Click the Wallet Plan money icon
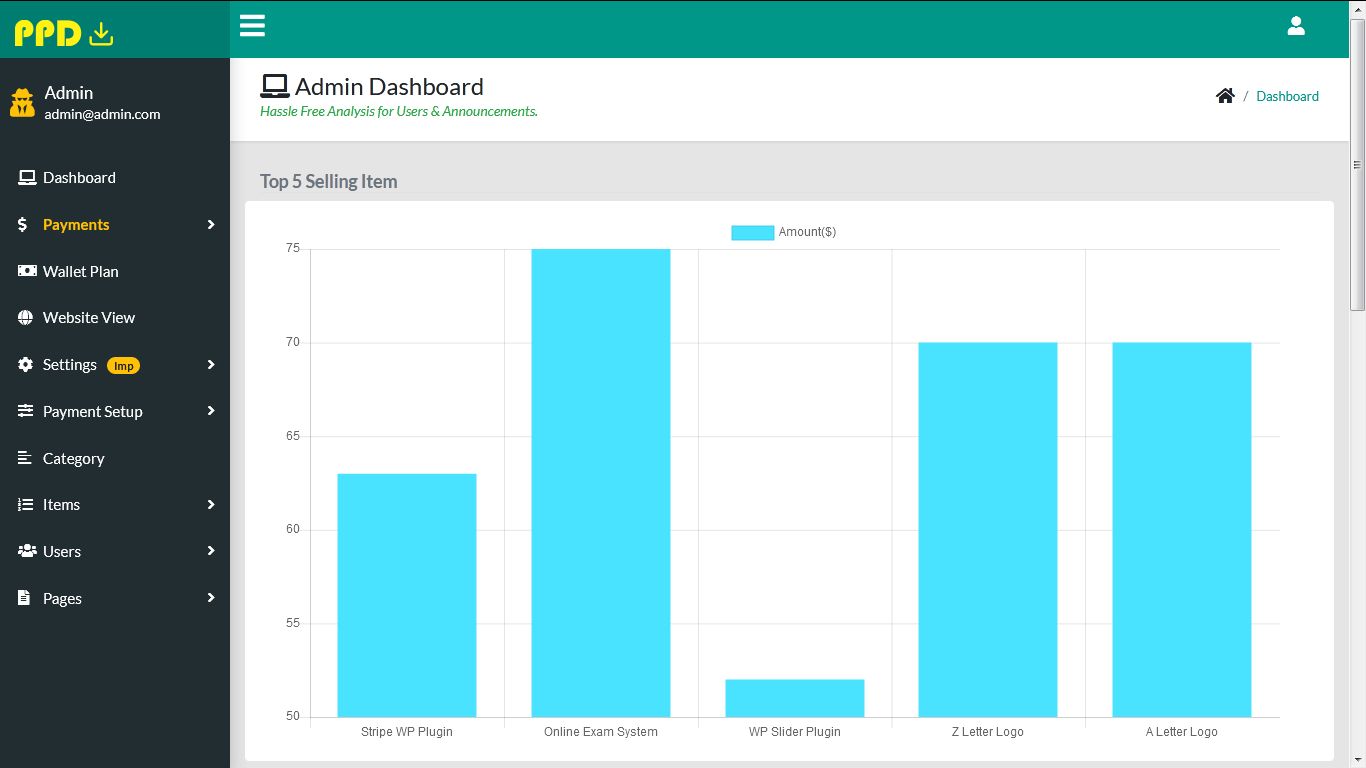This screenshot has height=768, width=1366. (27, 271)
